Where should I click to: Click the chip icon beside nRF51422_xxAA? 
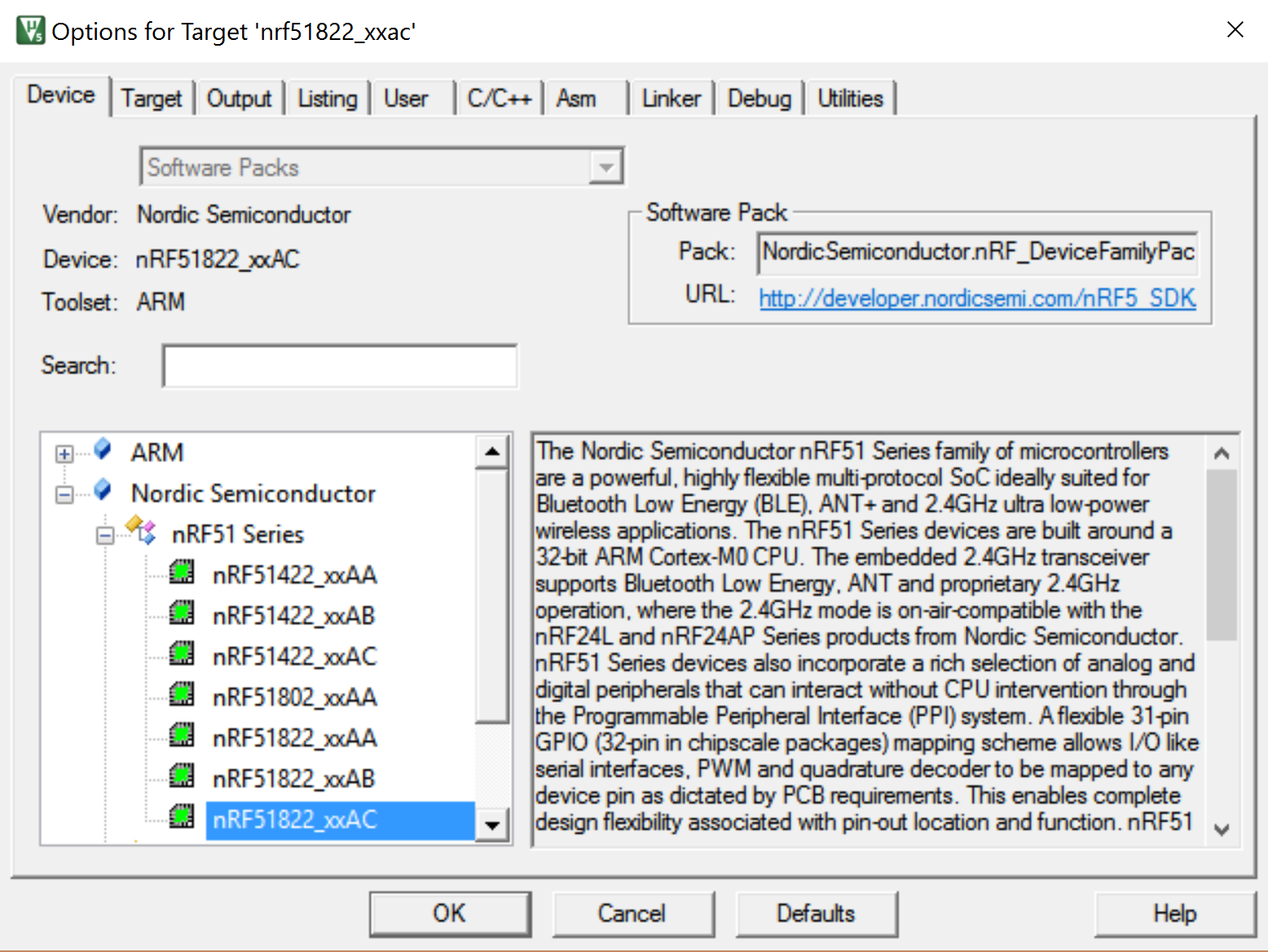tap(182, 573)
